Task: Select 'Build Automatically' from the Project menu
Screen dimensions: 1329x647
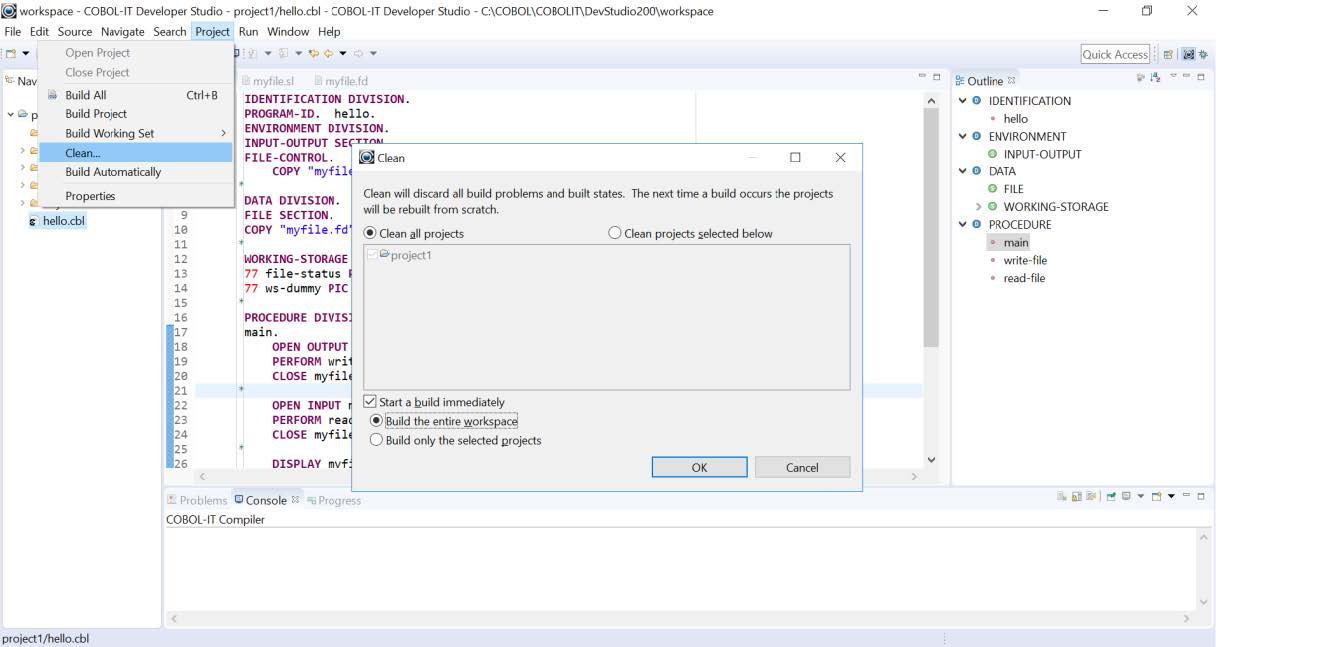Action: [113, 172]
